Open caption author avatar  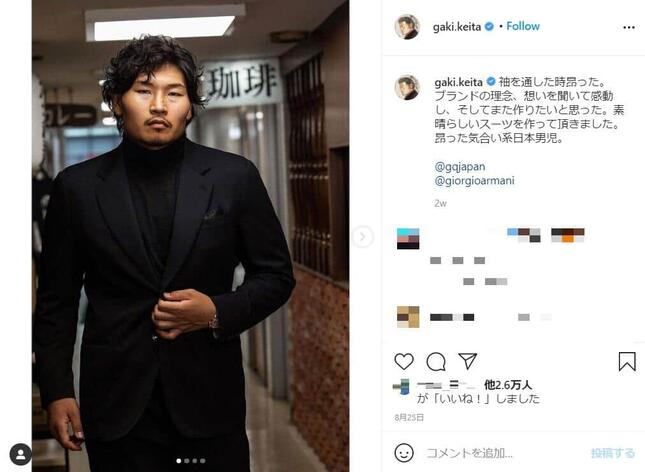407,88
